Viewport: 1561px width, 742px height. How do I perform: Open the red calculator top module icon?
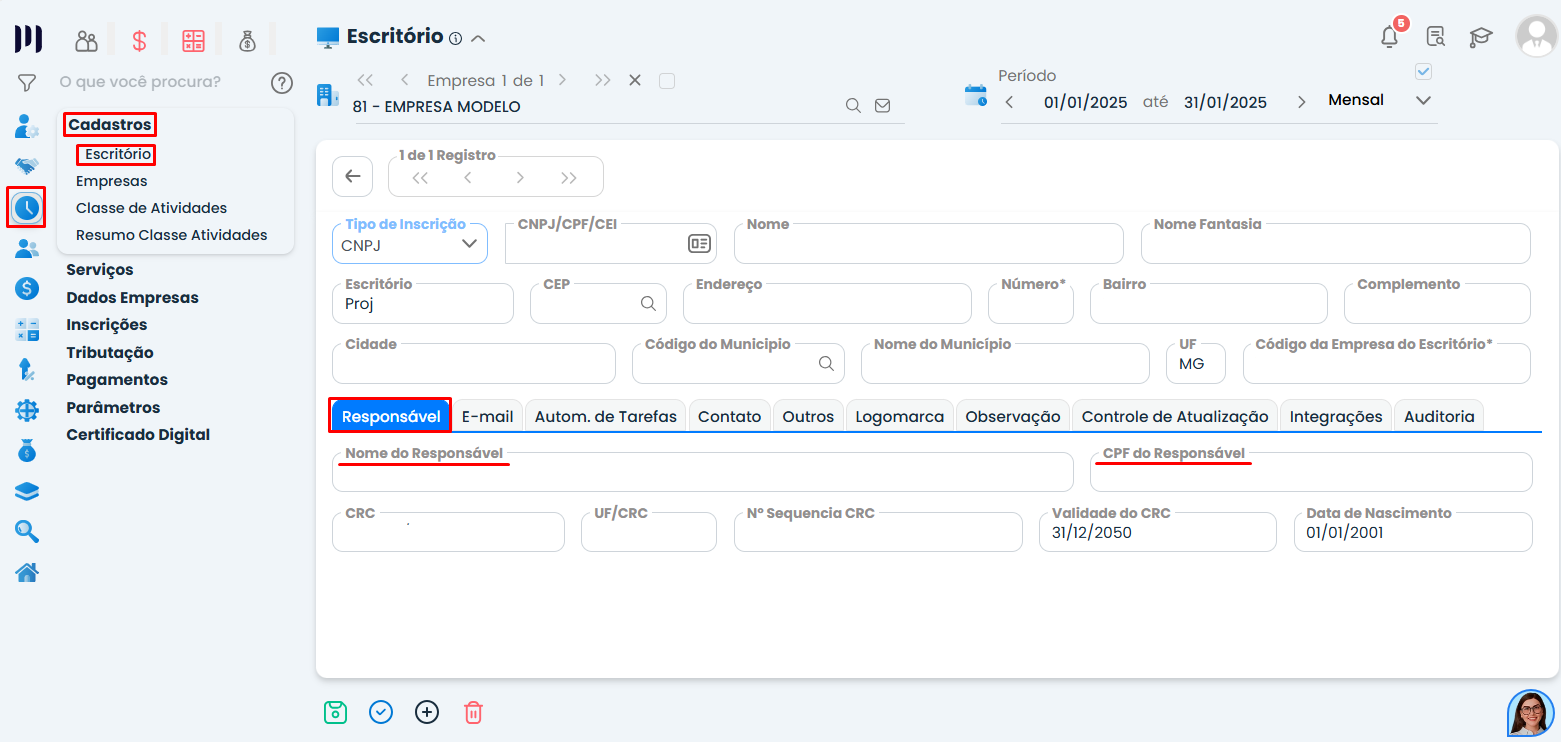coord(193,41)
